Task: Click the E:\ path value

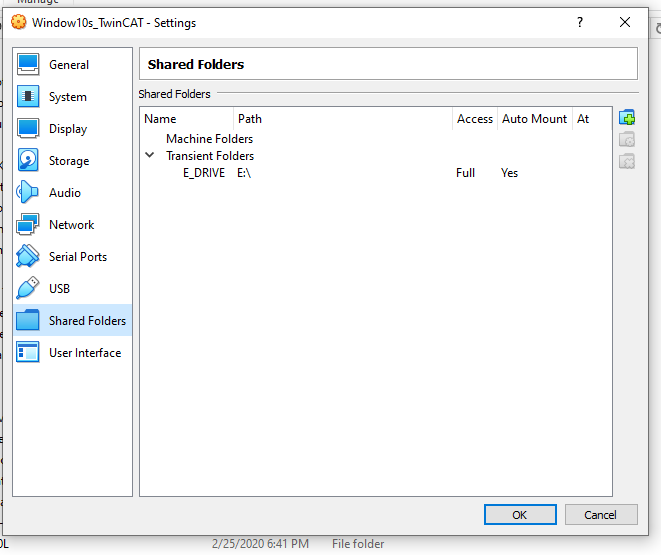Action: click(244, 173)
